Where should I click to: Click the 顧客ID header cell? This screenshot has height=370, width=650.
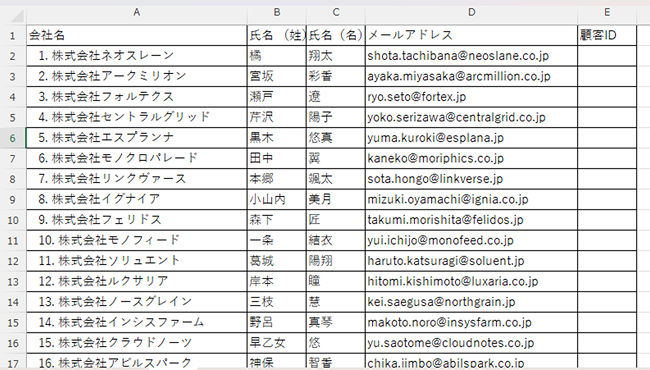click(x=607, y=35)
